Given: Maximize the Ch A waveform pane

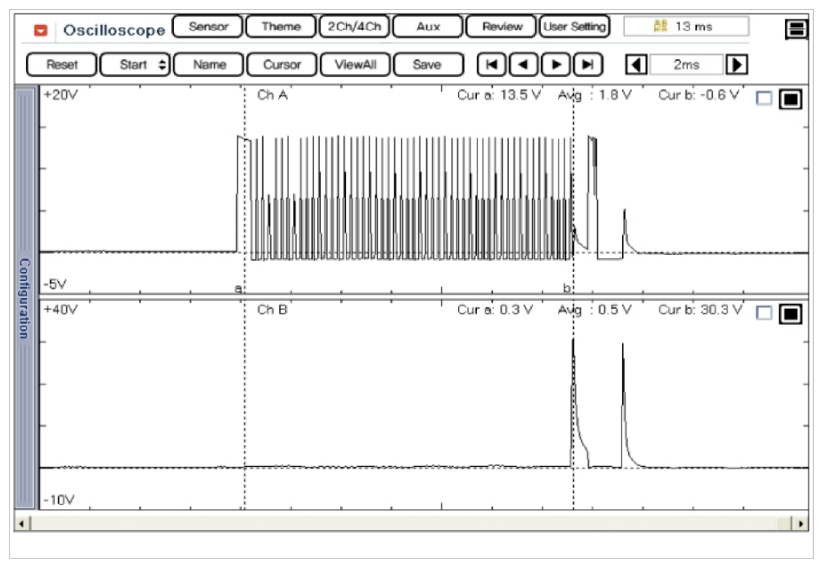Looking at the screenshot, I should pos(790,99).
